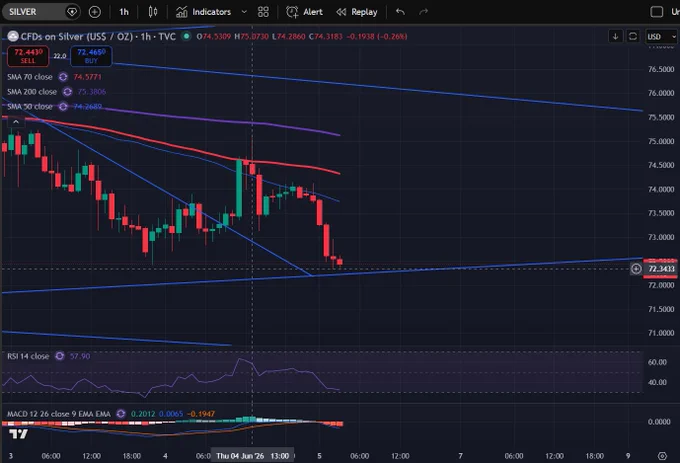Change the 1h timeframe interval
This screenshot has width=680, height=463.
tap(124, 12)
